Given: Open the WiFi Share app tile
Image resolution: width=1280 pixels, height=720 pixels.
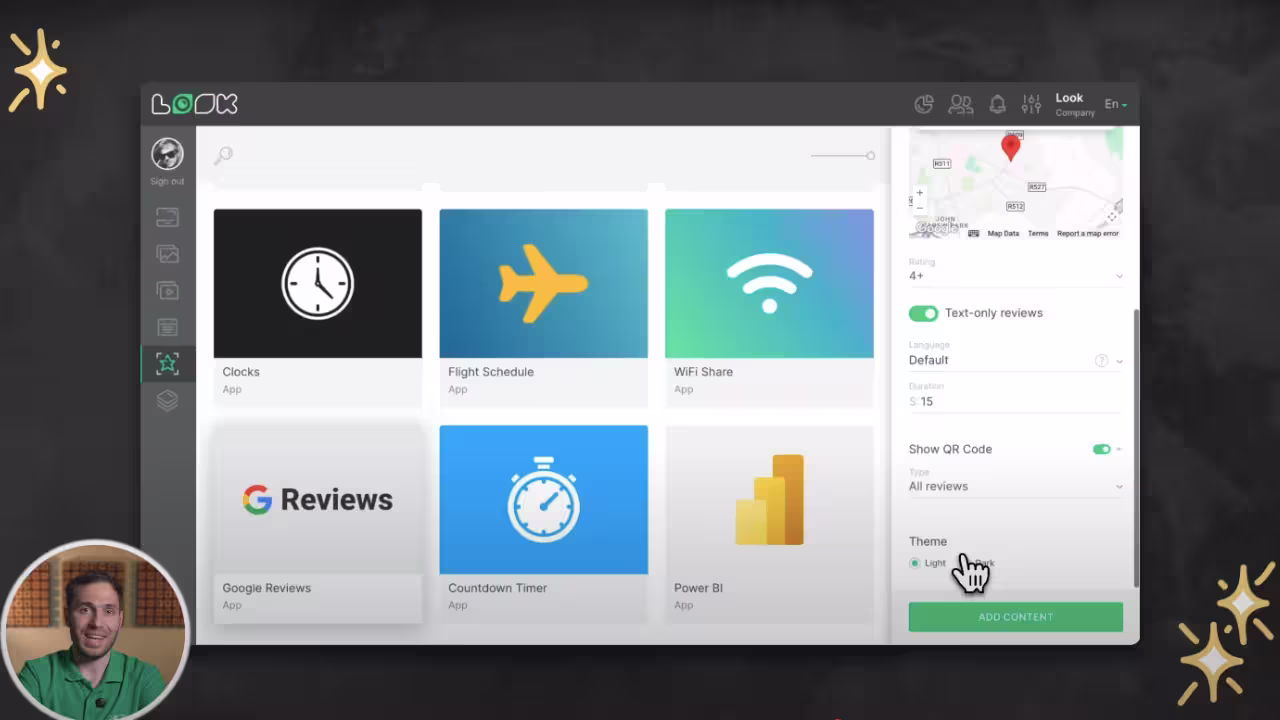Looking at the screenshot, I should [769, 307].
